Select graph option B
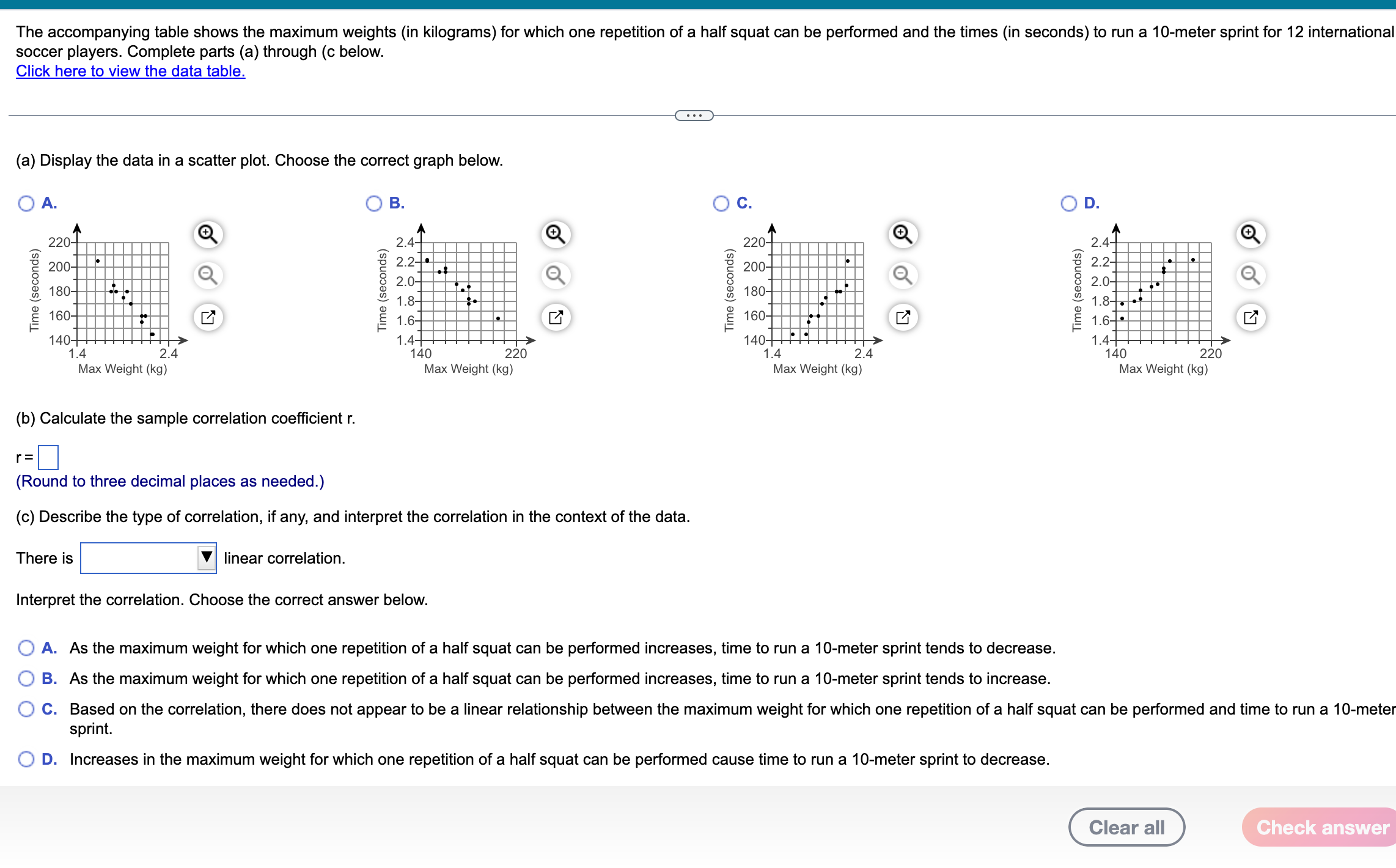Viewport: 1396px width, 868px height. [x=373, y=204]
